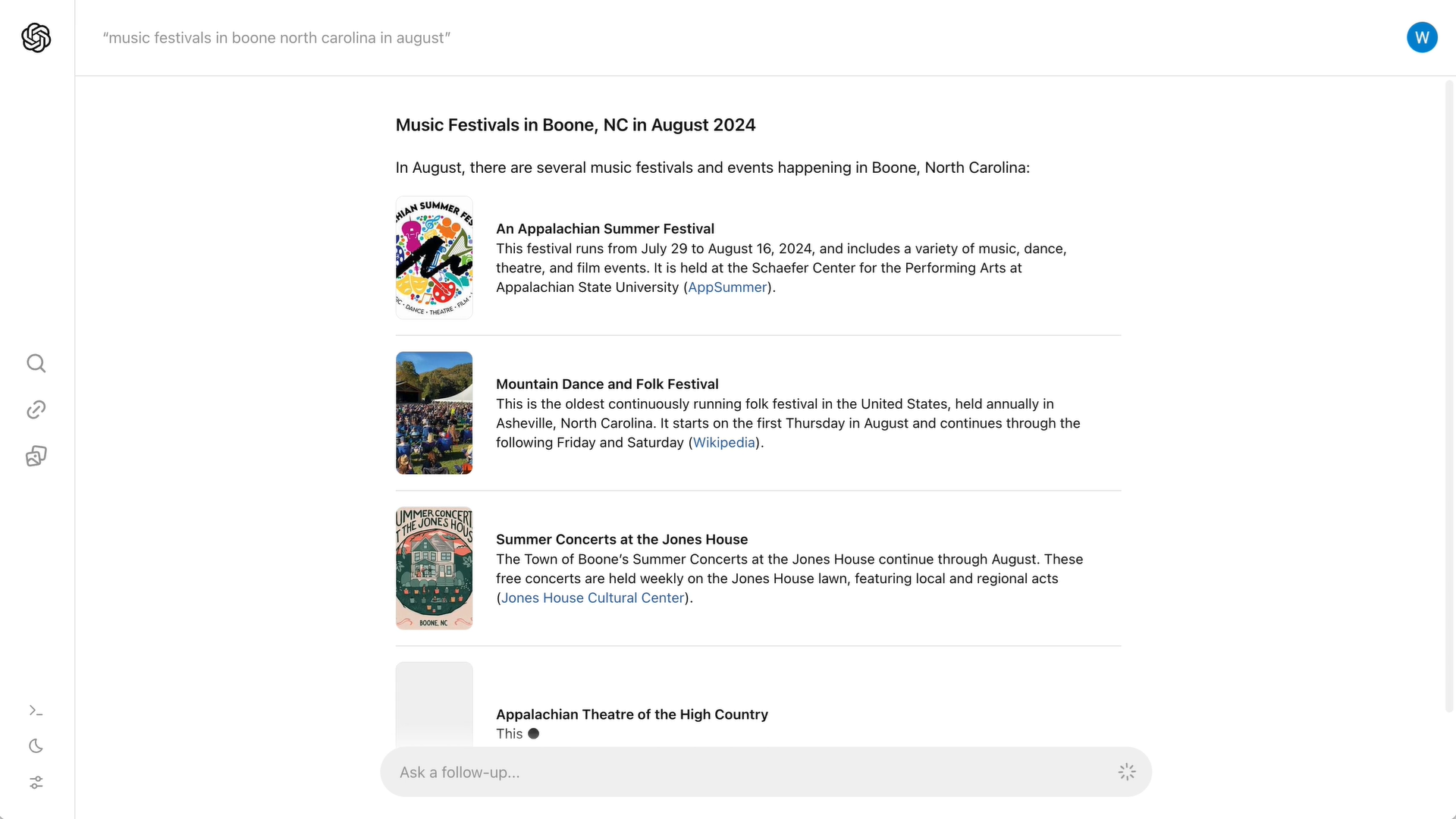1456x819 pixels.
Task: Click the link chain icon in sidebar
Action: [x=36, y=409]
